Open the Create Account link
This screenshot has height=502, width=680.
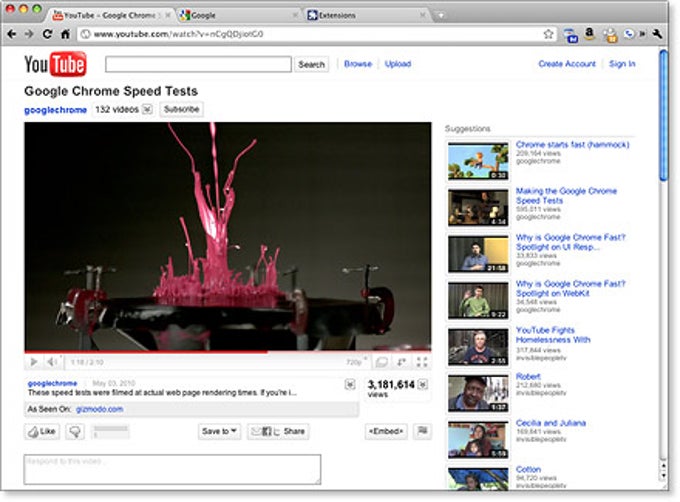coord(566,64)
